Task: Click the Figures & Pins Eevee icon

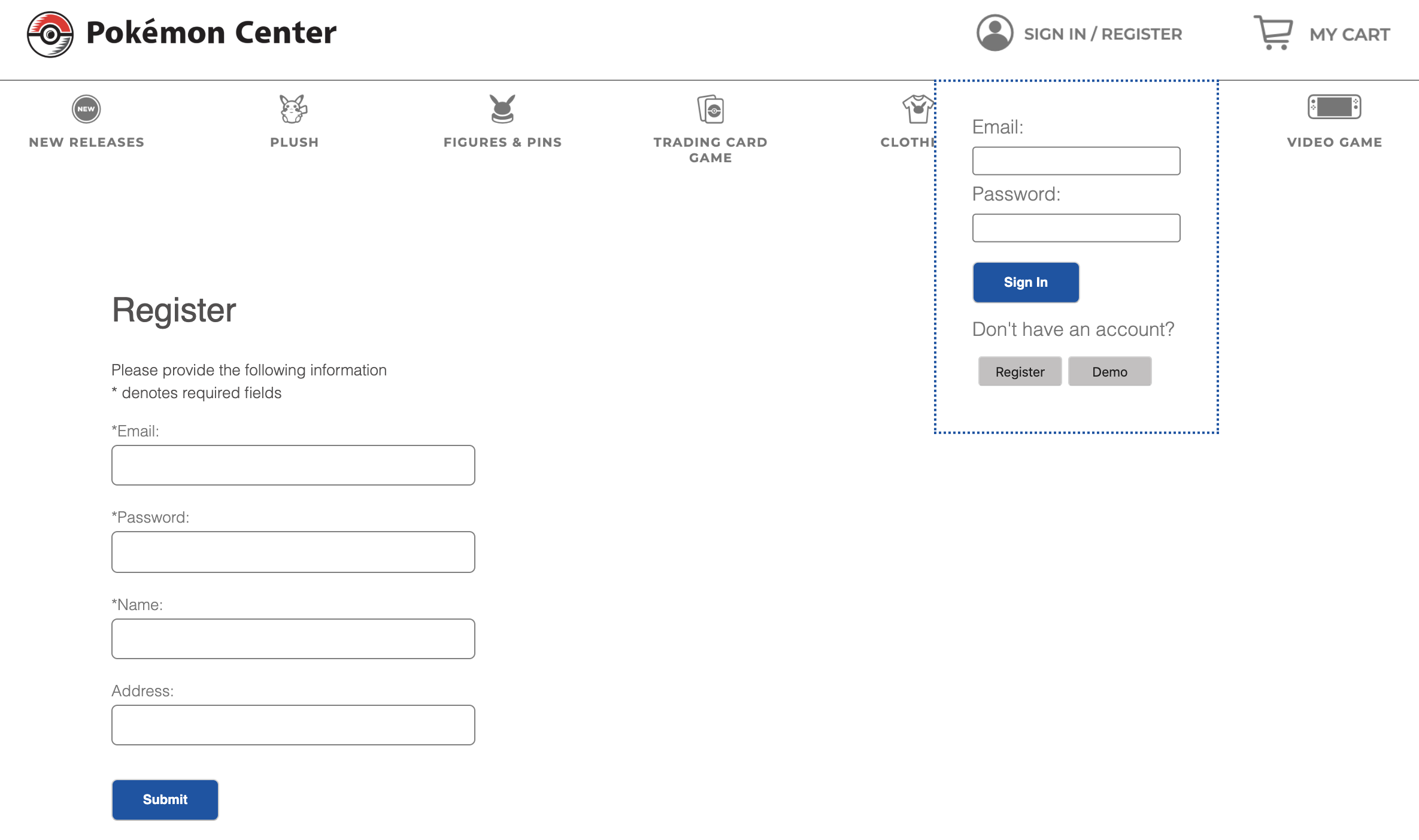Action: coord(502,109)
